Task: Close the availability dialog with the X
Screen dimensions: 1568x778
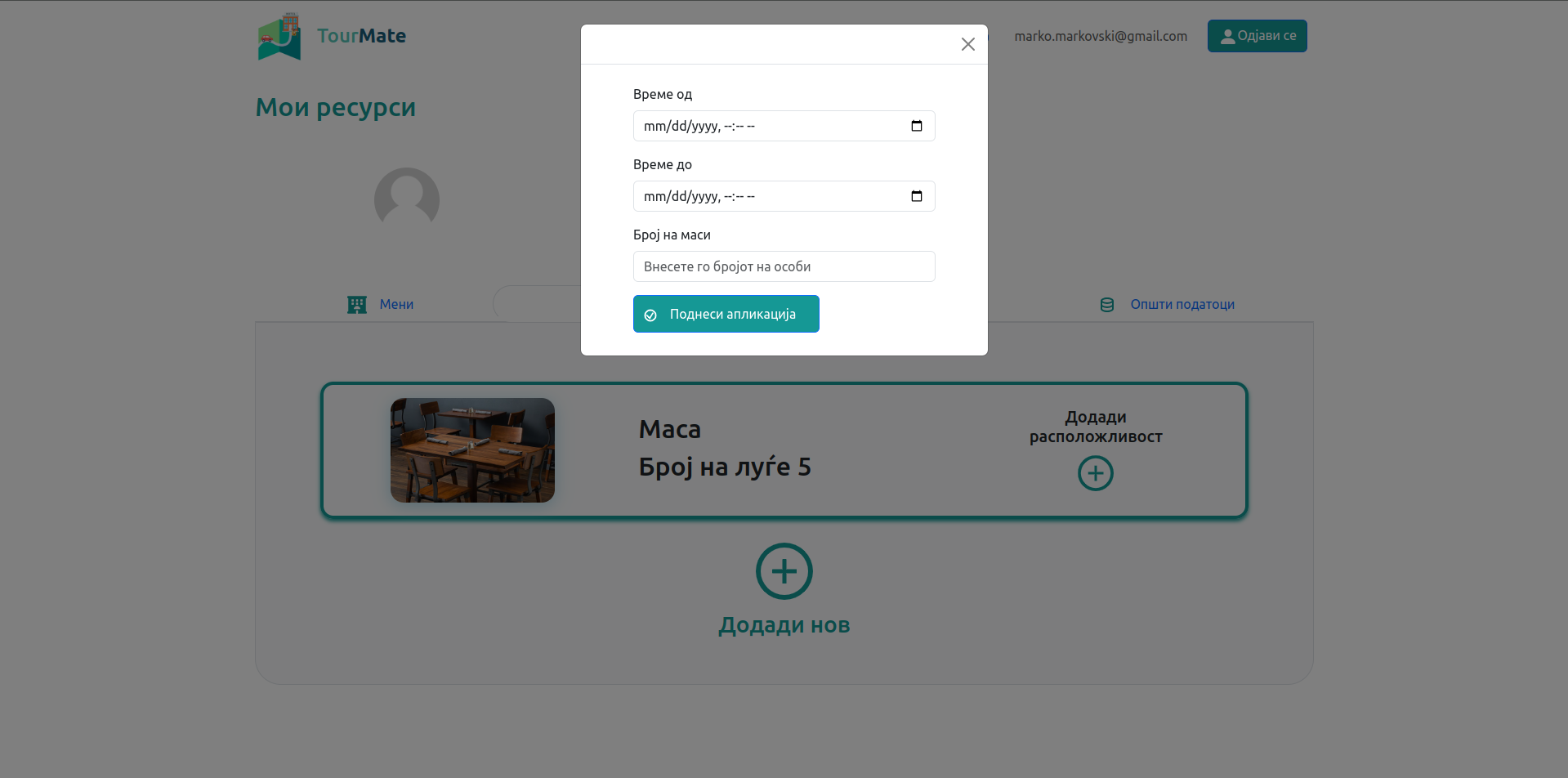Action: coord(967,44)
